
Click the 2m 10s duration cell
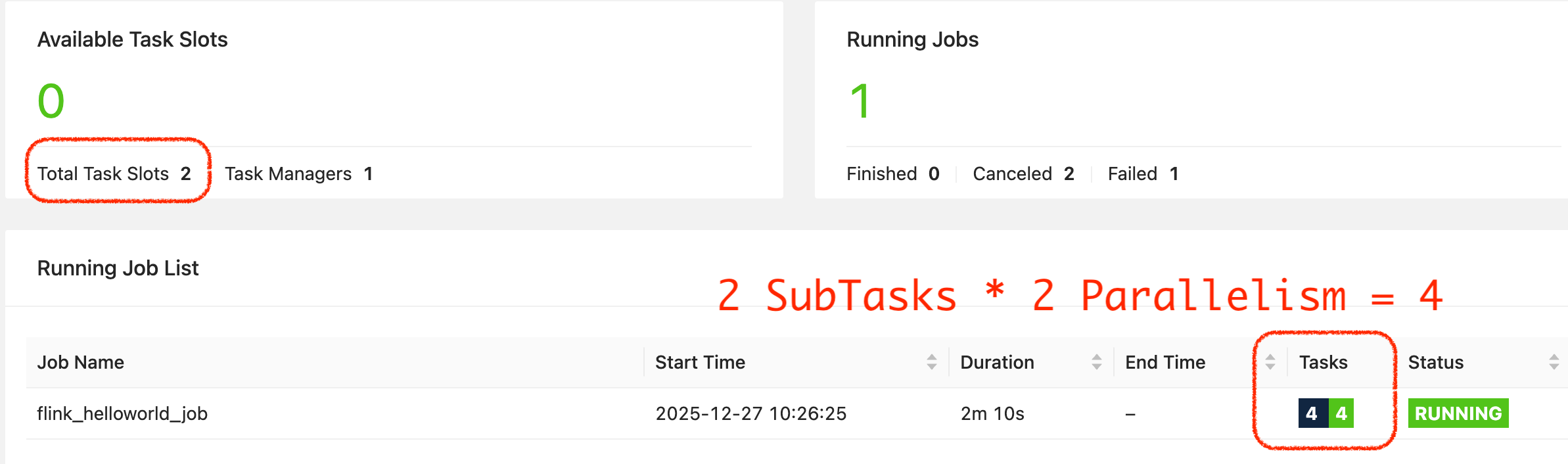992,413
